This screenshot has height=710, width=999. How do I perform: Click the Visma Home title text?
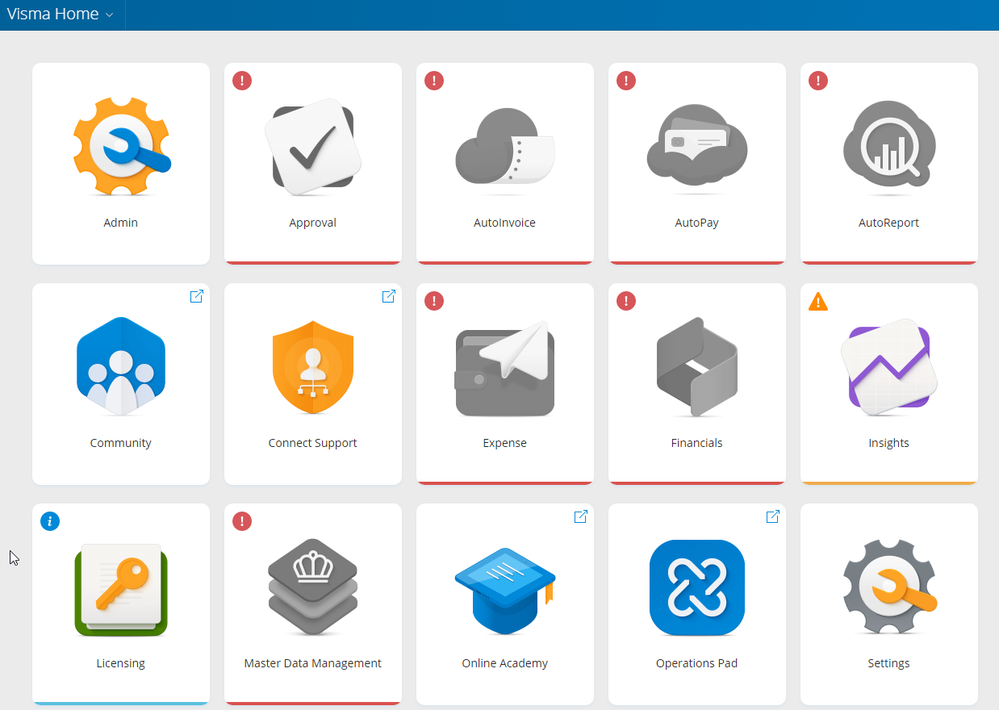(53, 14)
